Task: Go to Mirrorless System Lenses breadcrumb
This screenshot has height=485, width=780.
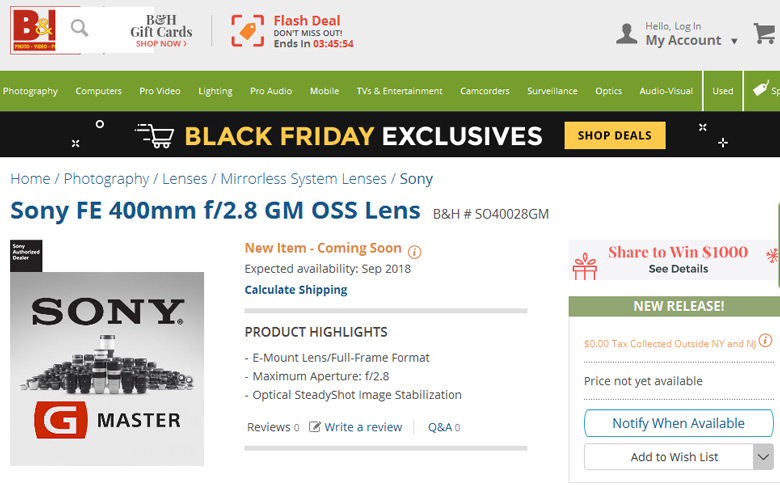Action: pyautogui.click(x=303, y=179)
